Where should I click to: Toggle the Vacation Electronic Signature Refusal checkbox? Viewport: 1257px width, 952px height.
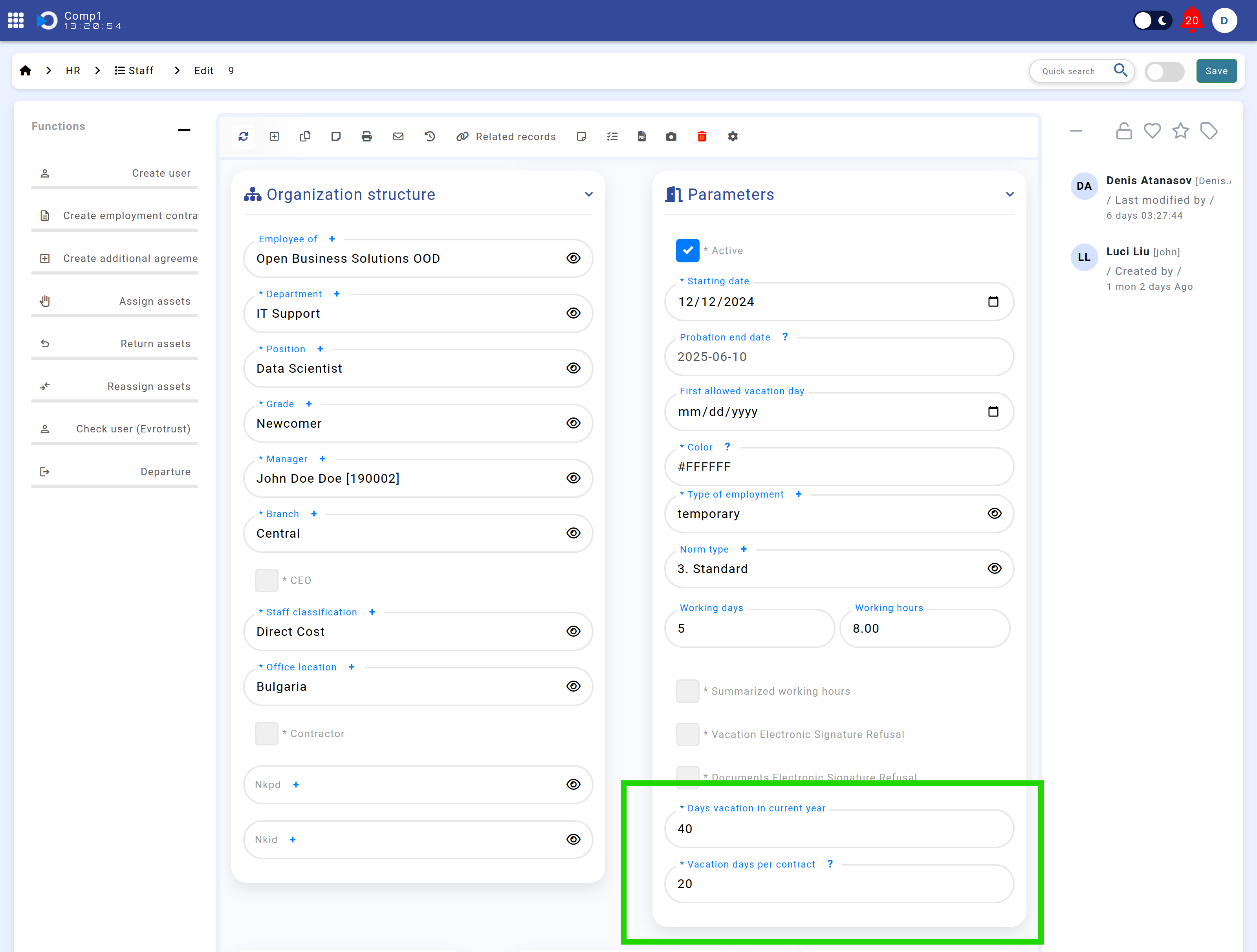(687, 734)
